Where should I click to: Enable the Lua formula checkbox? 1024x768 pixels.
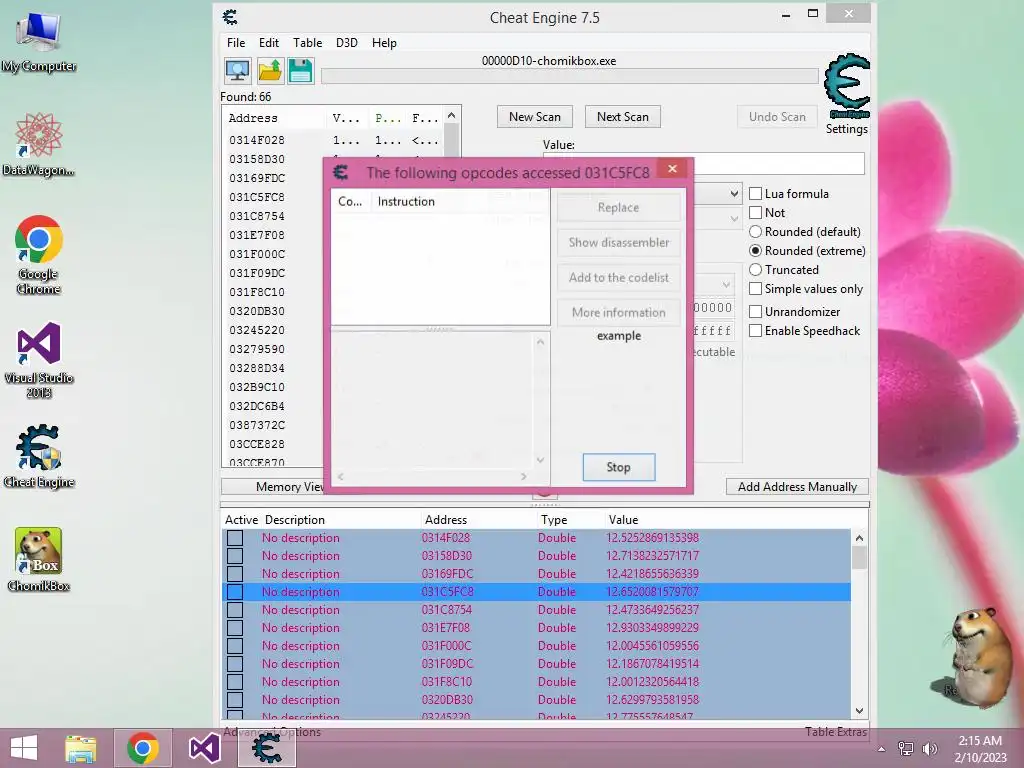(x=756, y=193)
